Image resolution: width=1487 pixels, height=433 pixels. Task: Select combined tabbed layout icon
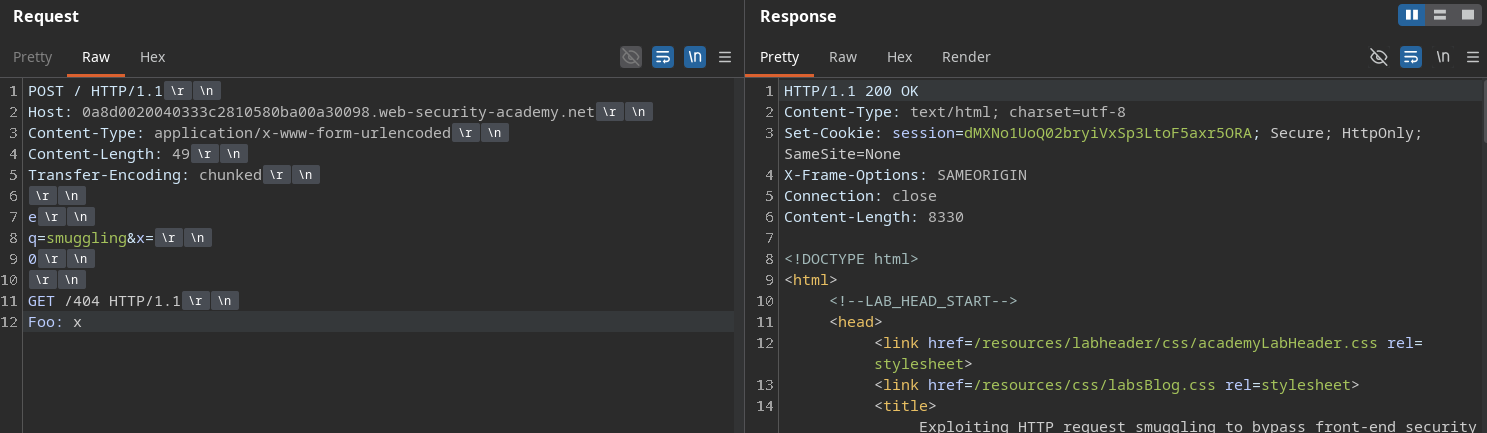(x=1467, y=15)
